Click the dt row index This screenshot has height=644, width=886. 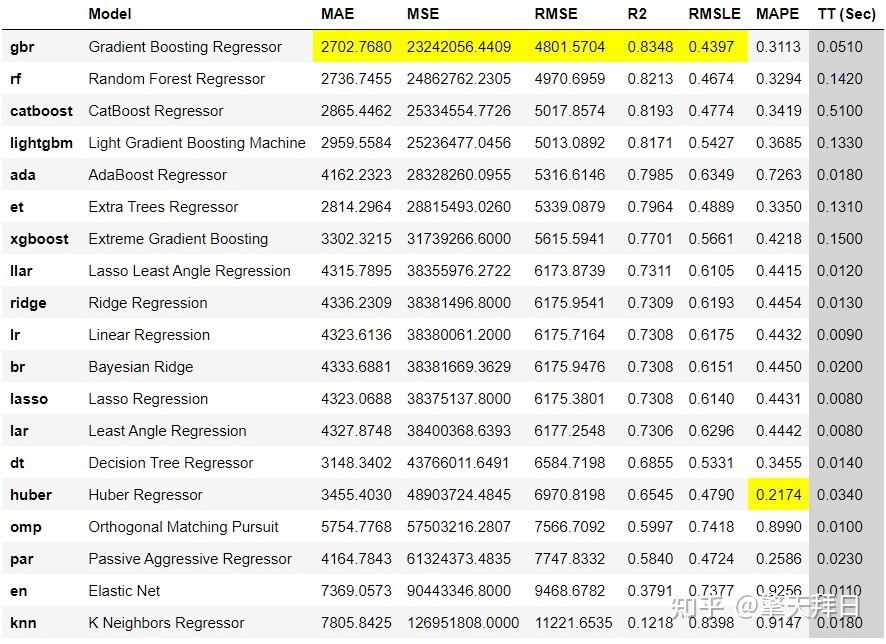click(17, 463)
